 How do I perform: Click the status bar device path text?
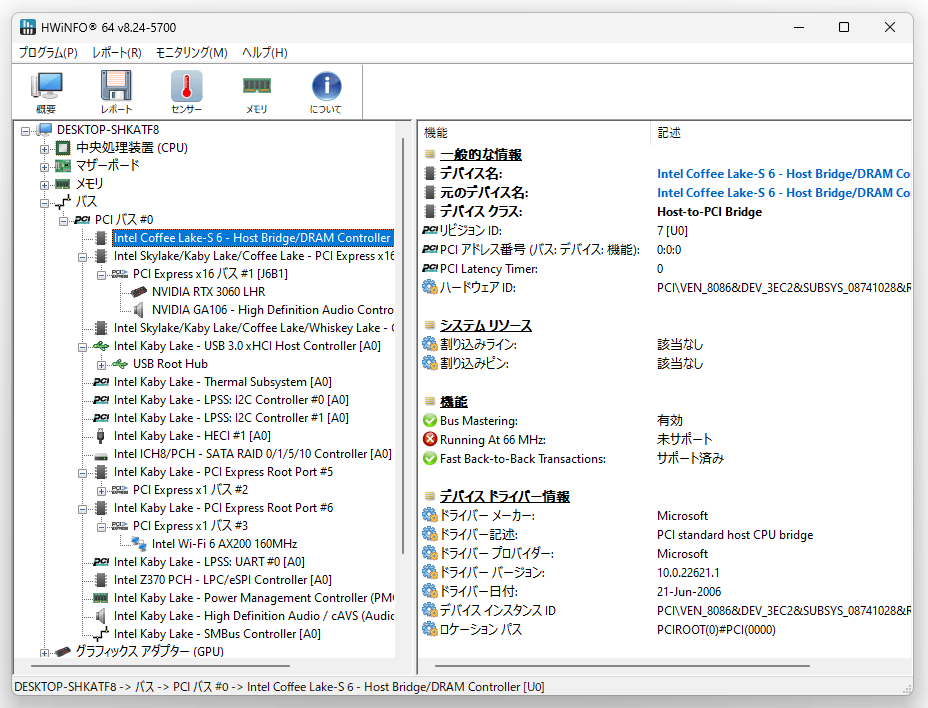279,687
